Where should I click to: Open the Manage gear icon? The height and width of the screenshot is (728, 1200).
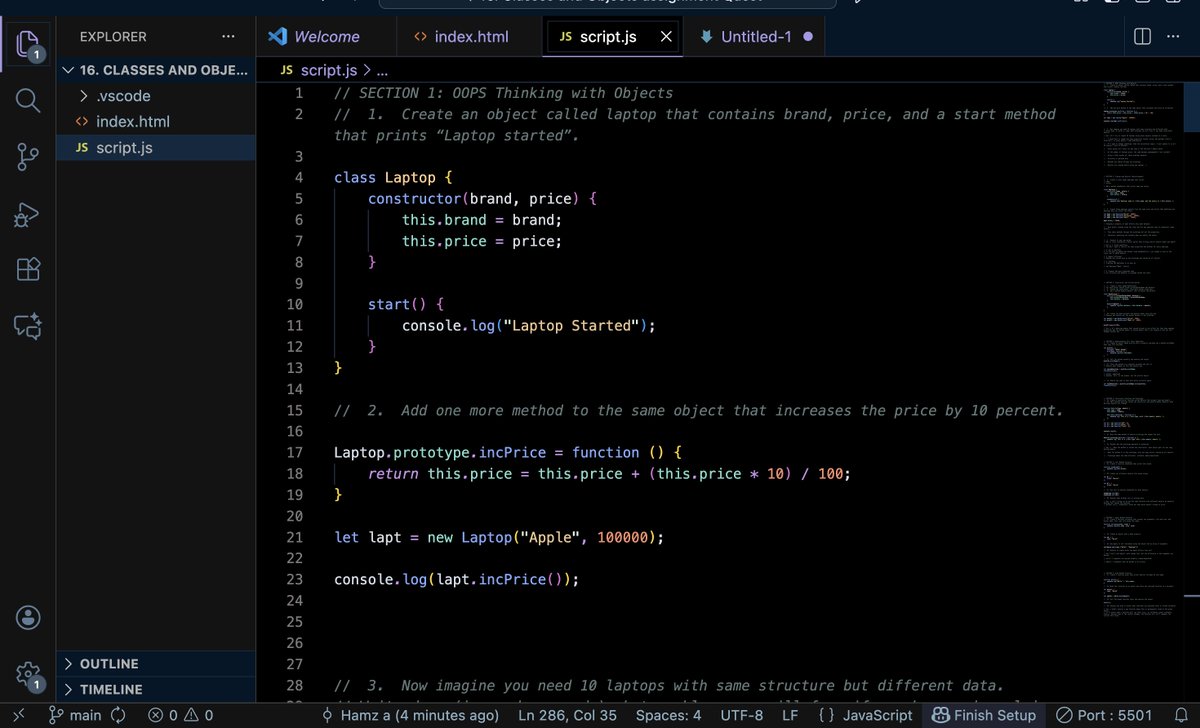[x=28, y=675]
